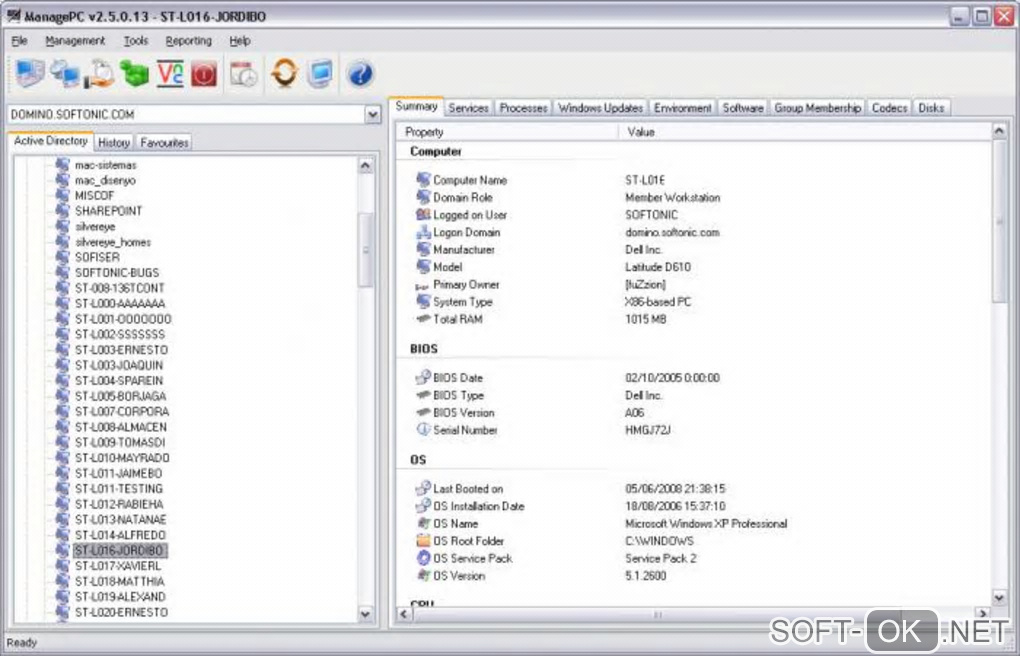Click the network computers toolbar icon

[64, 73]
